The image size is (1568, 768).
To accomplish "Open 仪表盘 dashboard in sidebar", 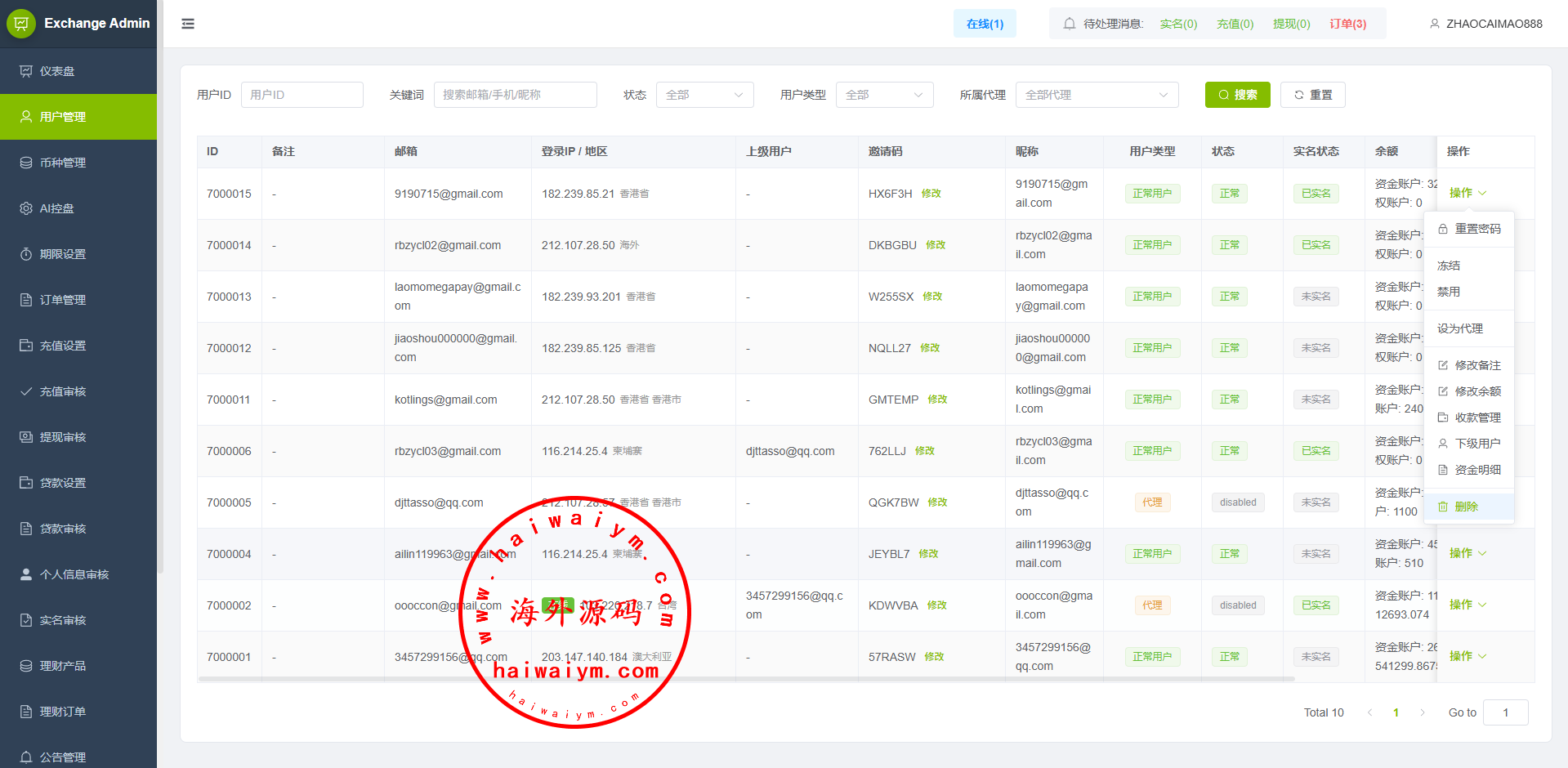I will click(57, 71).
